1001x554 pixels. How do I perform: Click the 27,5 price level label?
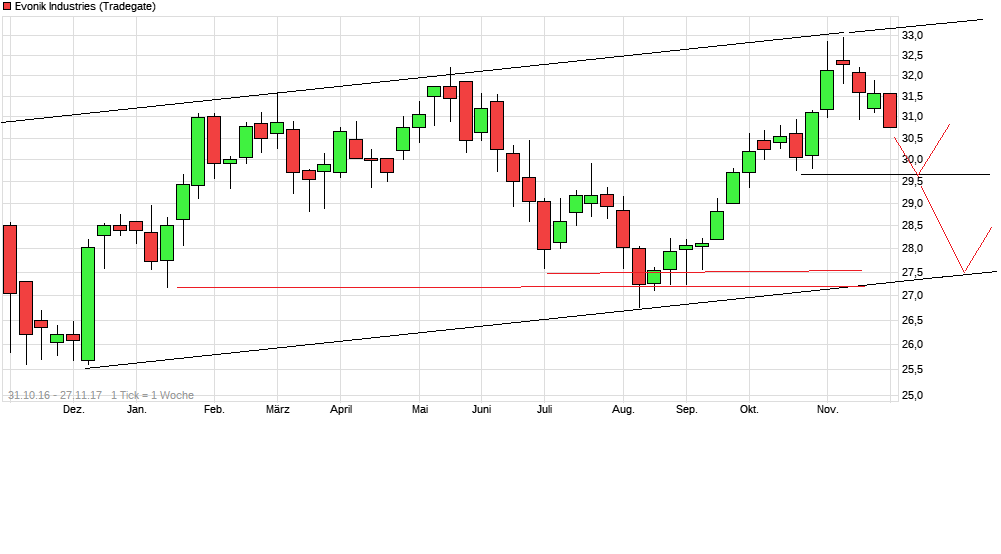pos(912,273)
